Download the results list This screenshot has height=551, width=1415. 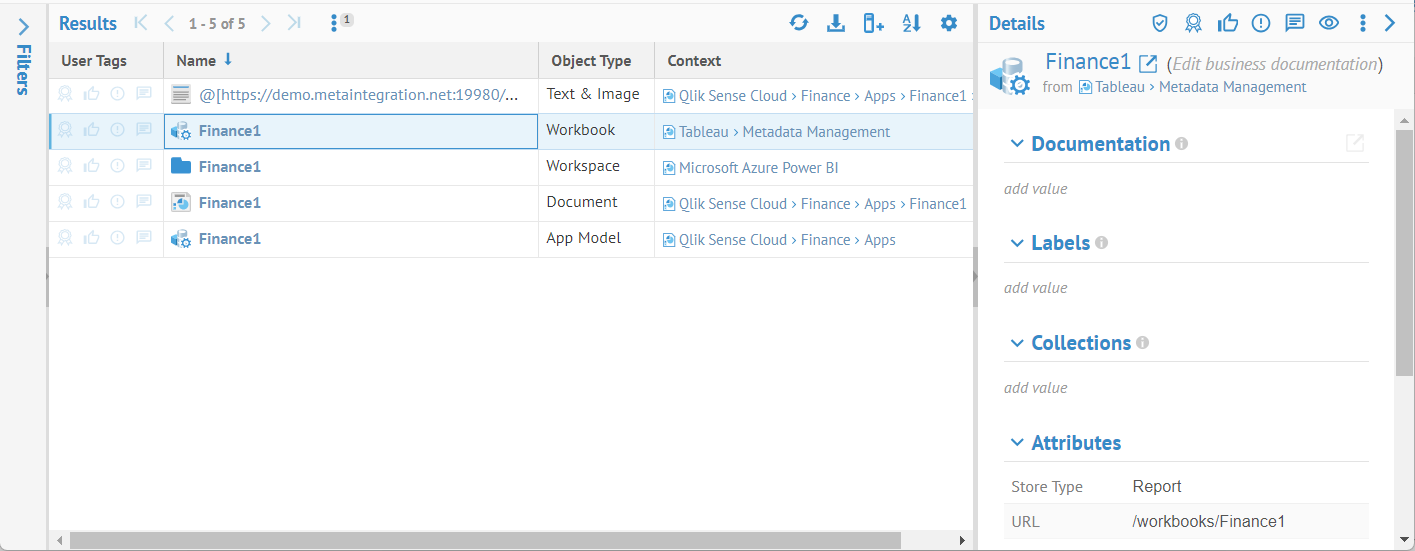(836, 23)
